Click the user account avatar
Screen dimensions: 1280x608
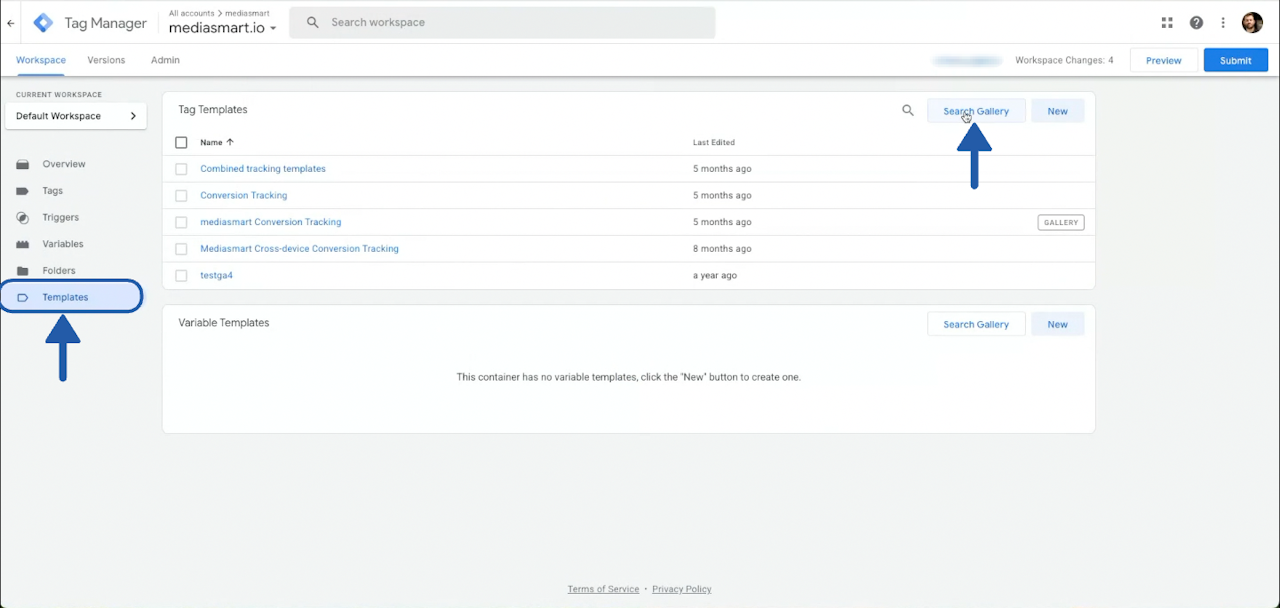point(1252,23)
